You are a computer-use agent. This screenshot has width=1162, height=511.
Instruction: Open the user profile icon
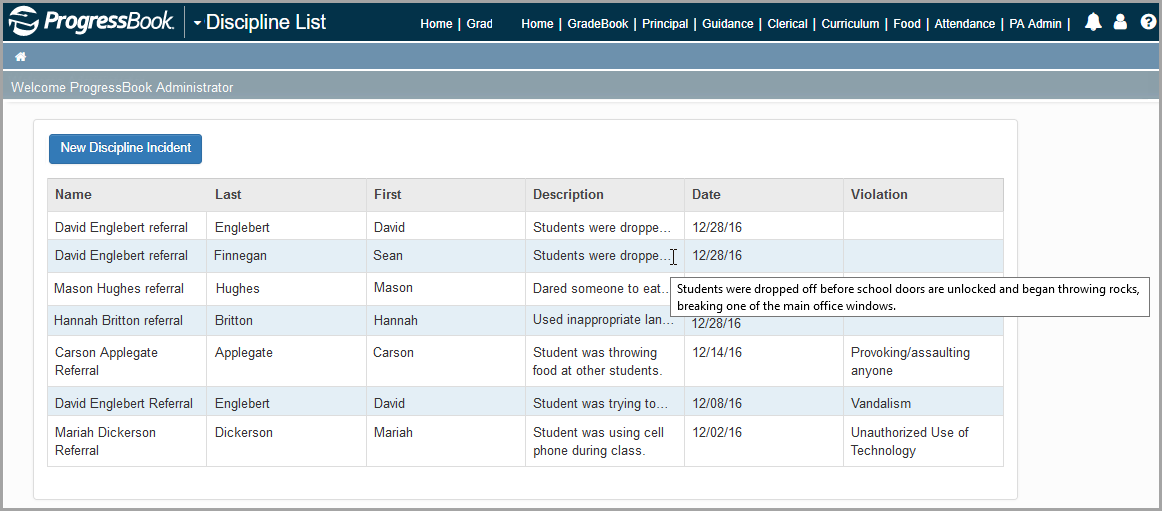tap(1120, 22)
